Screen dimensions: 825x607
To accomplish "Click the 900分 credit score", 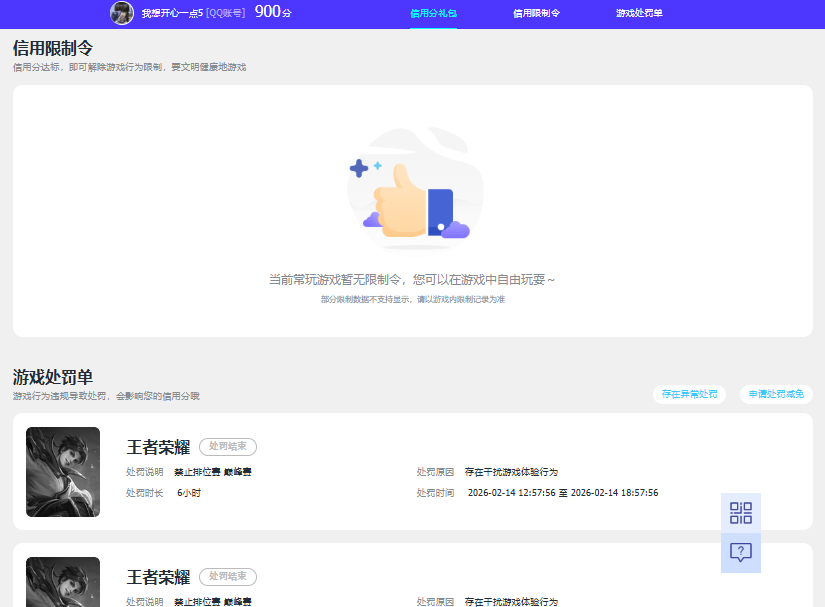I will (273, 12).
